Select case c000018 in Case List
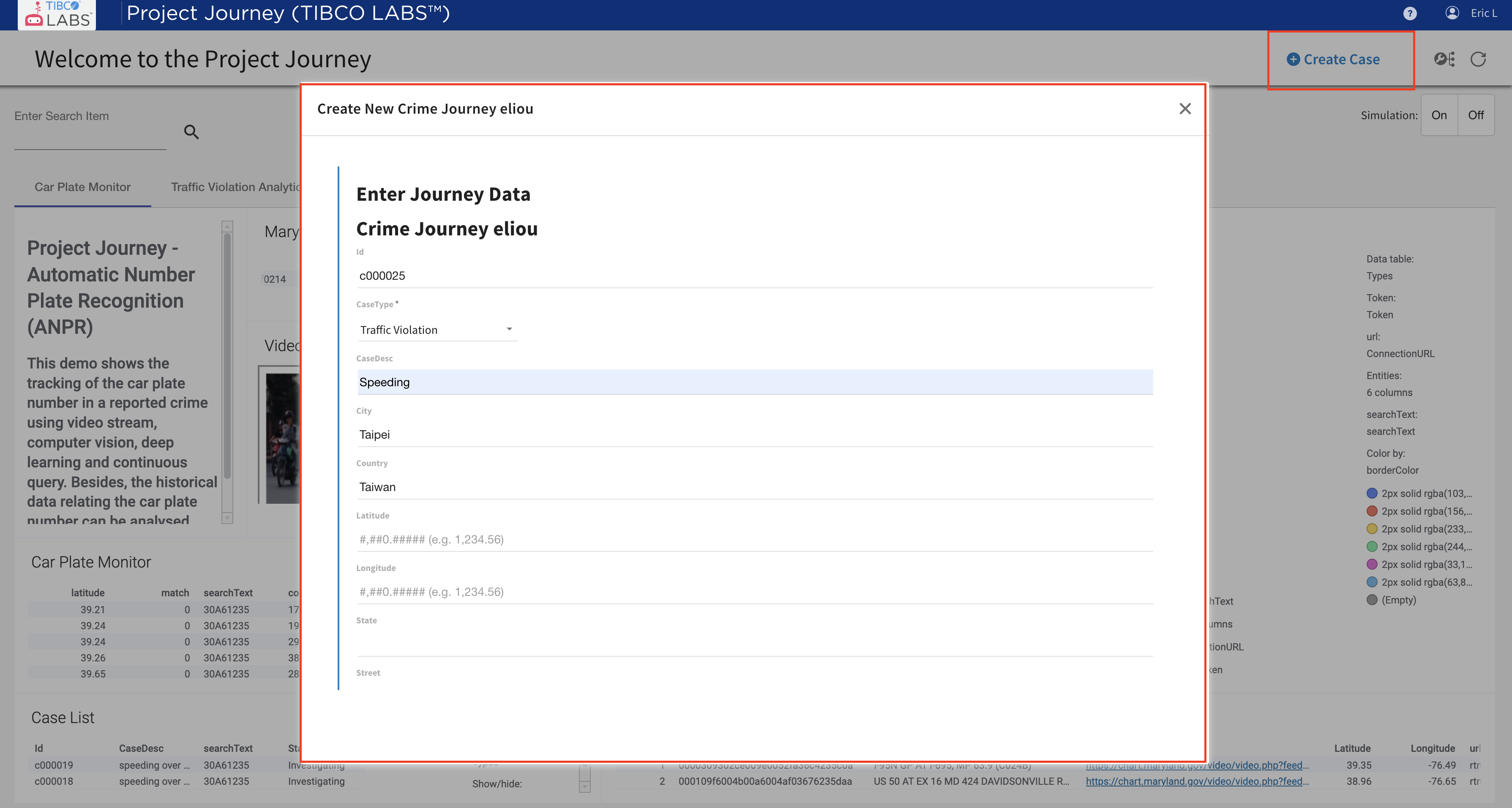Image resolution: width=1512 pixels, height=808 pixels. 54,782
